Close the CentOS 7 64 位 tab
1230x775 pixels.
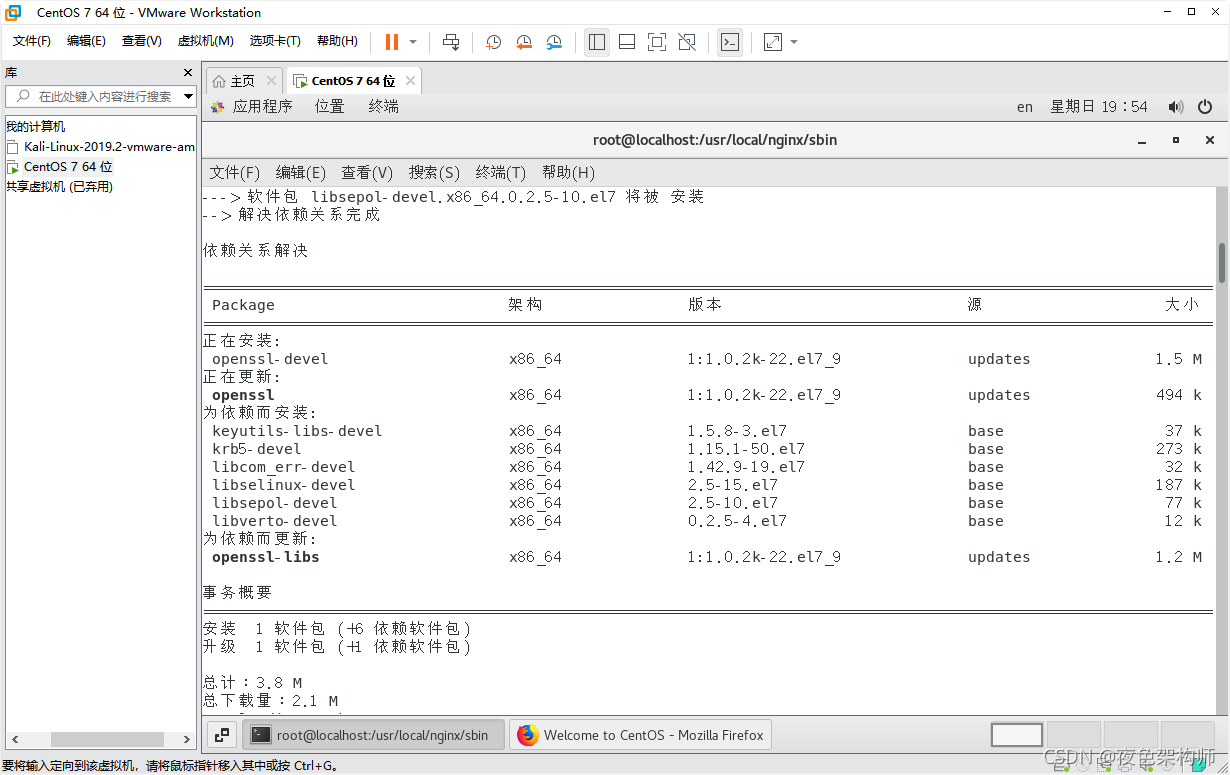pyautogui.click(x=409, y=81)
